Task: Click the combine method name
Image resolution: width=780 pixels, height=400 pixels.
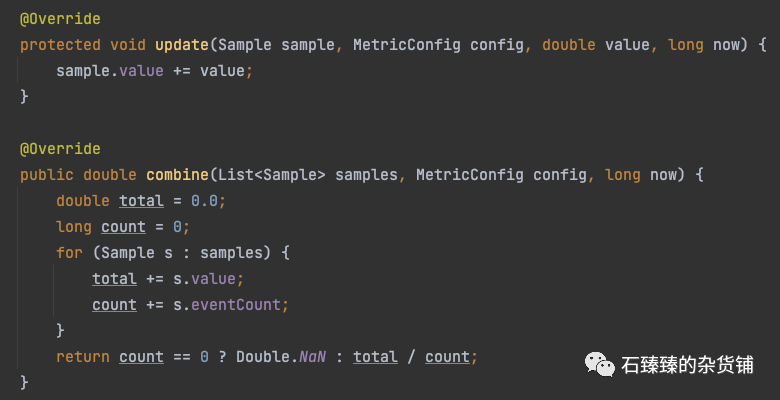Action: tap(177, 175)
